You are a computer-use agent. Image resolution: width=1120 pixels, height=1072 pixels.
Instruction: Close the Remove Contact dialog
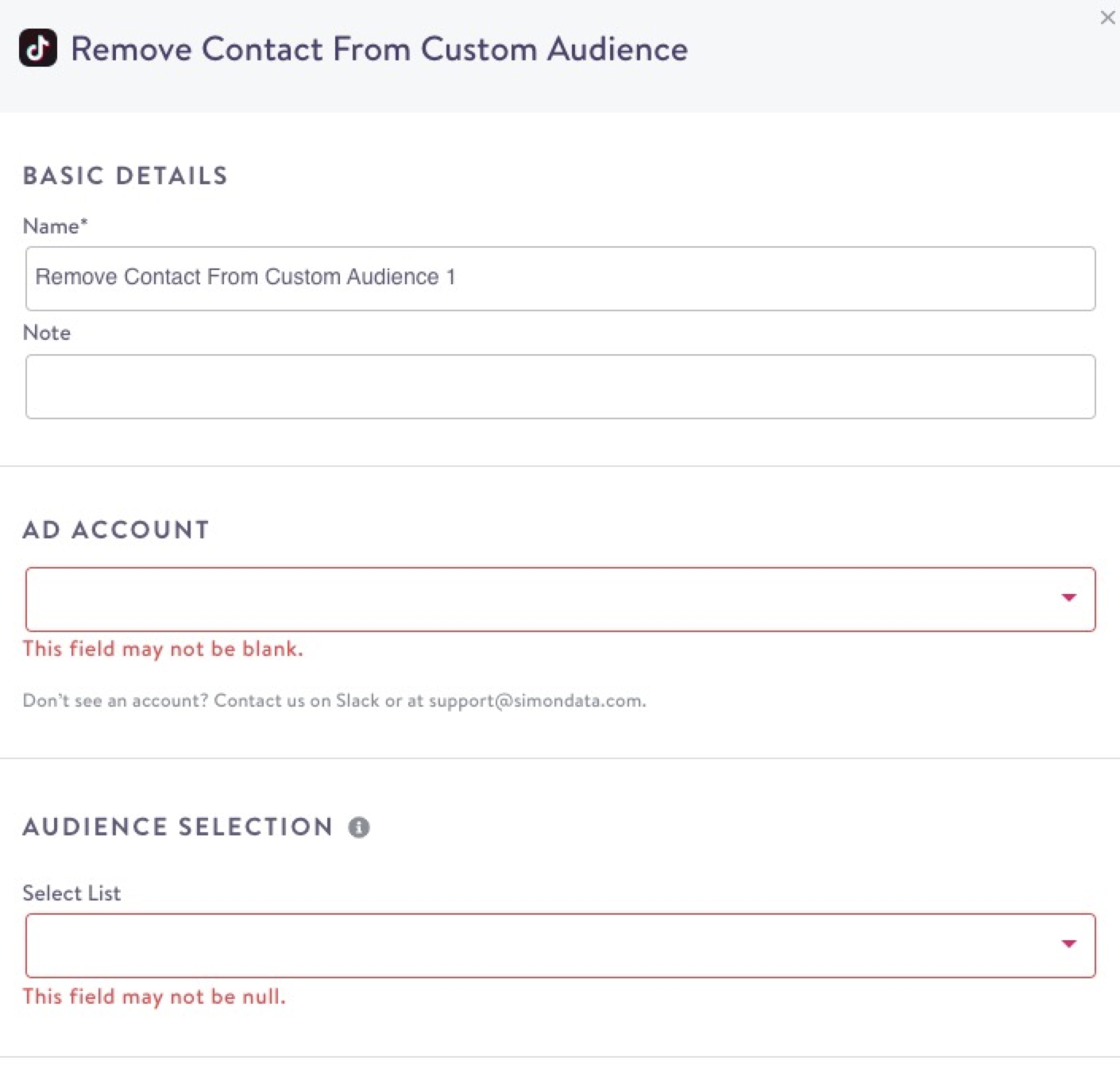(1107, 17)
